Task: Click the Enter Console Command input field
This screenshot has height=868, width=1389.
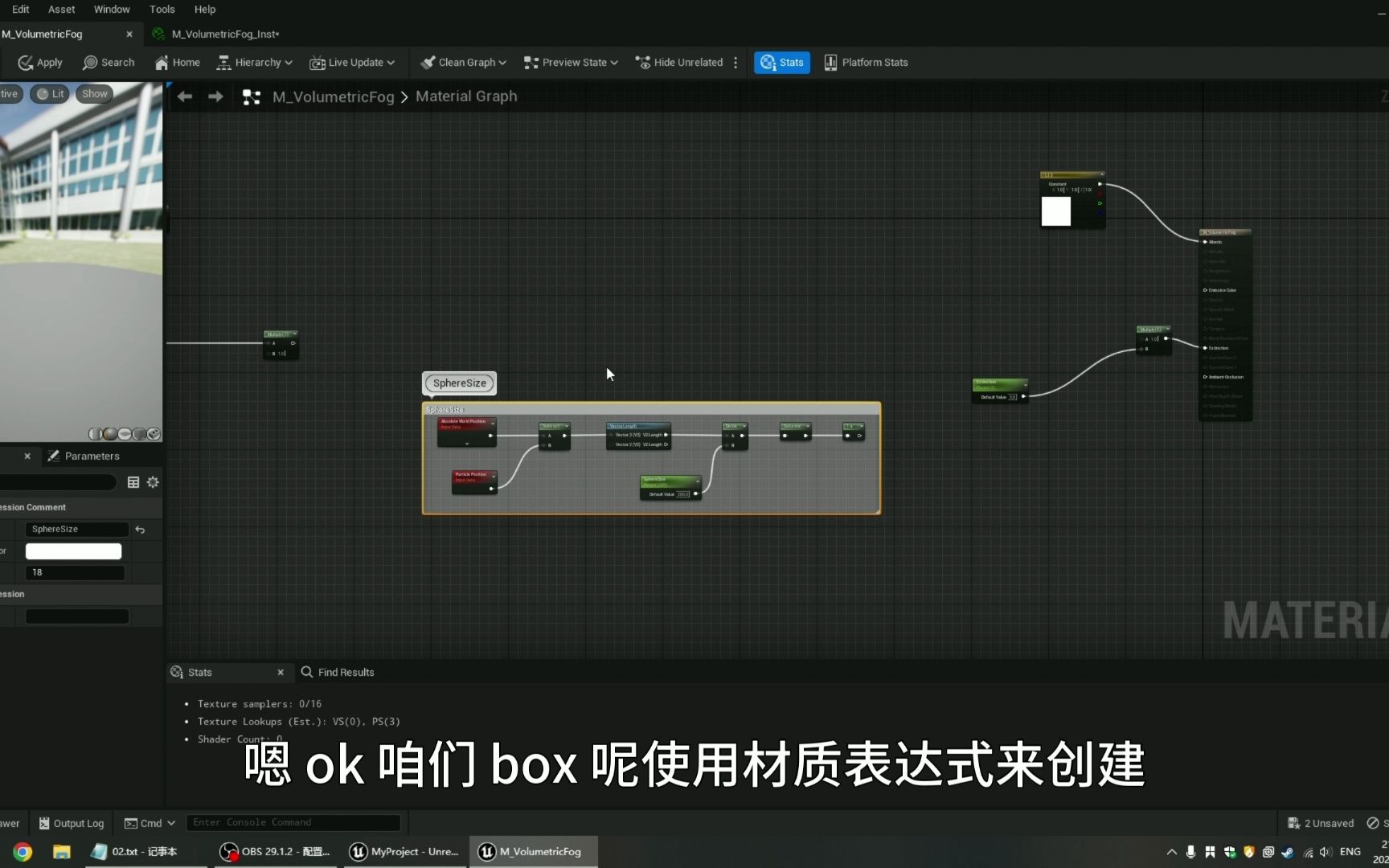Action: 293,822
